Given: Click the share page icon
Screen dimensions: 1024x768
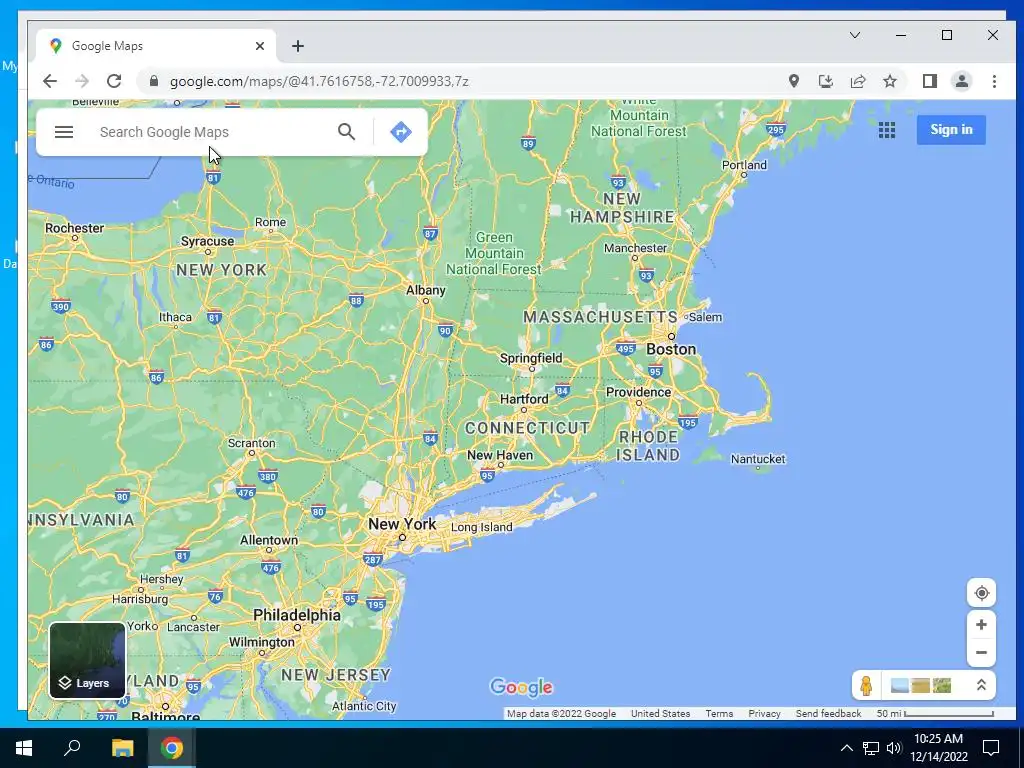Looking at the screenshot, I should tap(857, 81).
